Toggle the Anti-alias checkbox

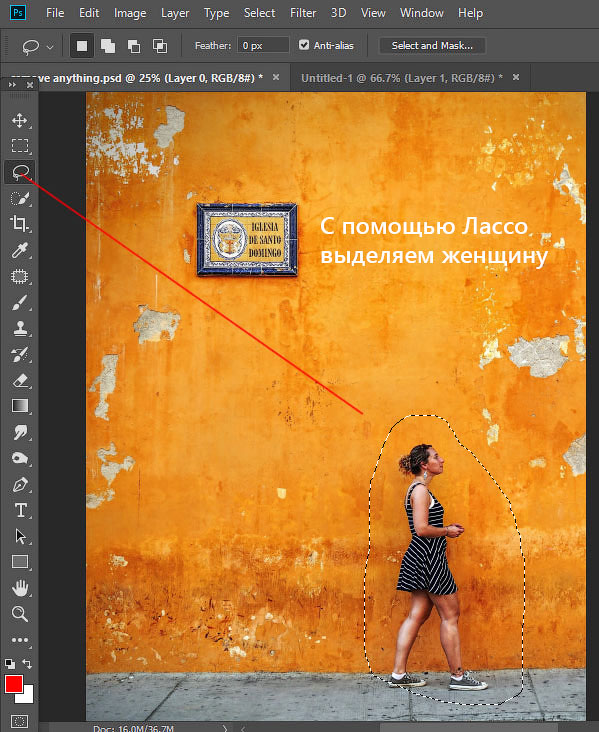click(x=304, y=45)
